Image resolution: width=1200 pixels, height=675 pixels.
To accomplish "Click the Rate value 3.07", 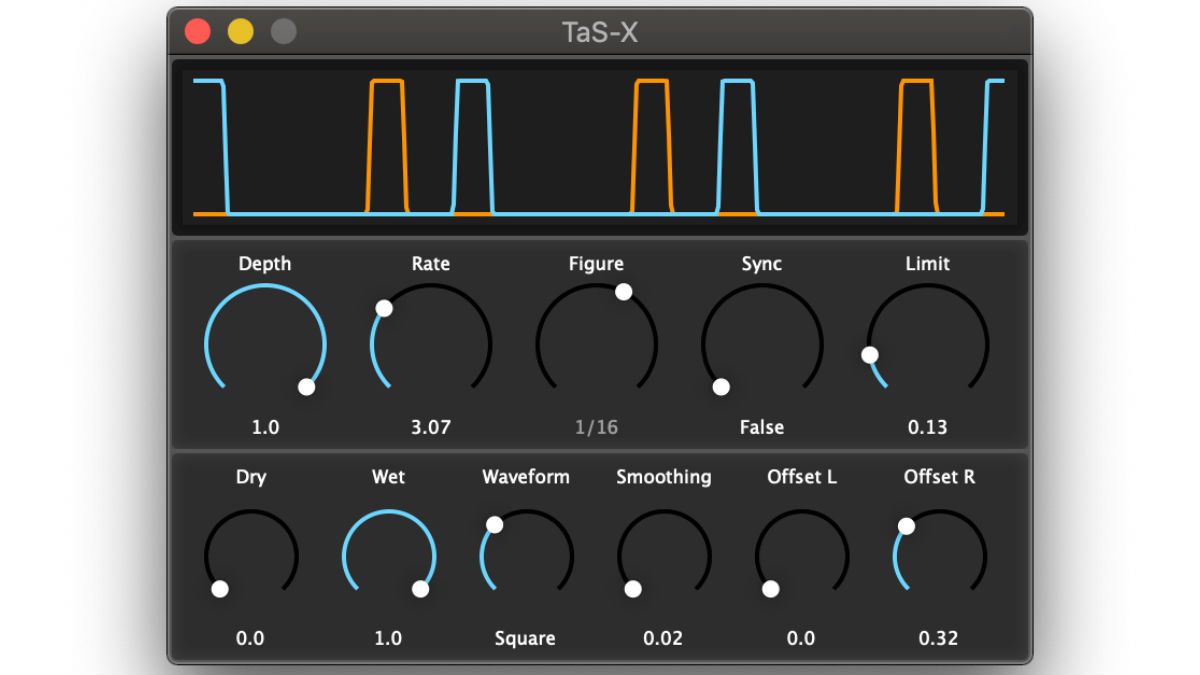I will tap(431, 427).
